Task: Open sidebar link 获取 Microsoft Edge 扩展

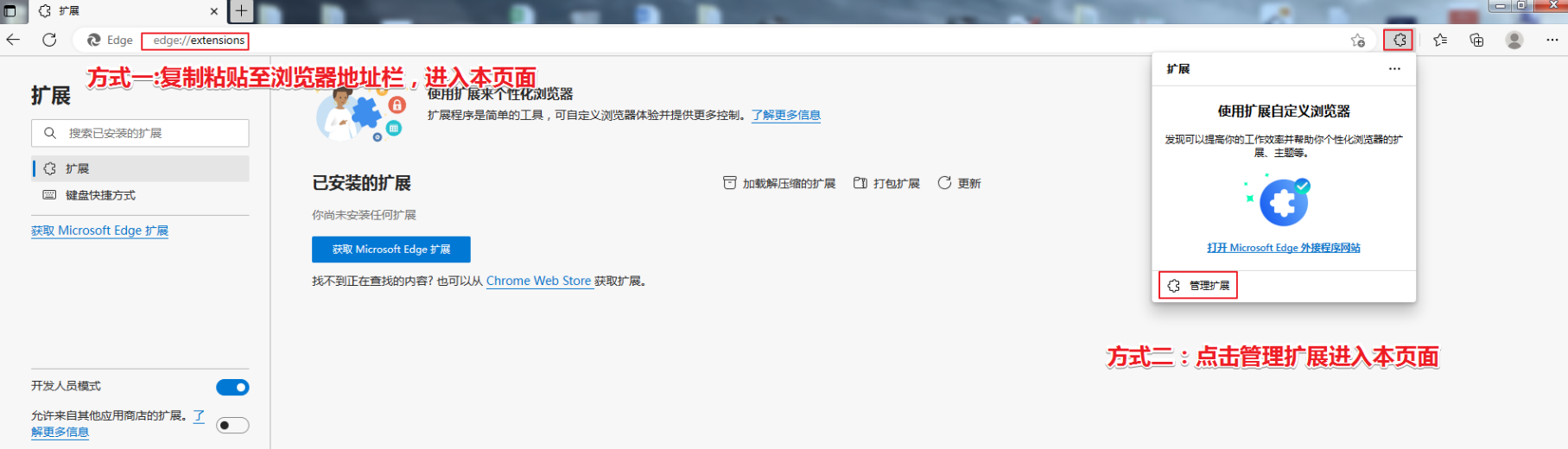Action: pos(99,231)
